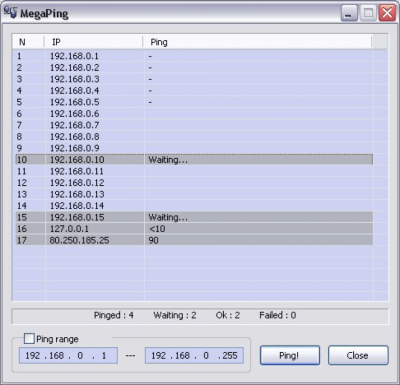Select the 192.168.0.15 waiting row
The width and height of the screenshot is (400, 385).
coord(194,217)
